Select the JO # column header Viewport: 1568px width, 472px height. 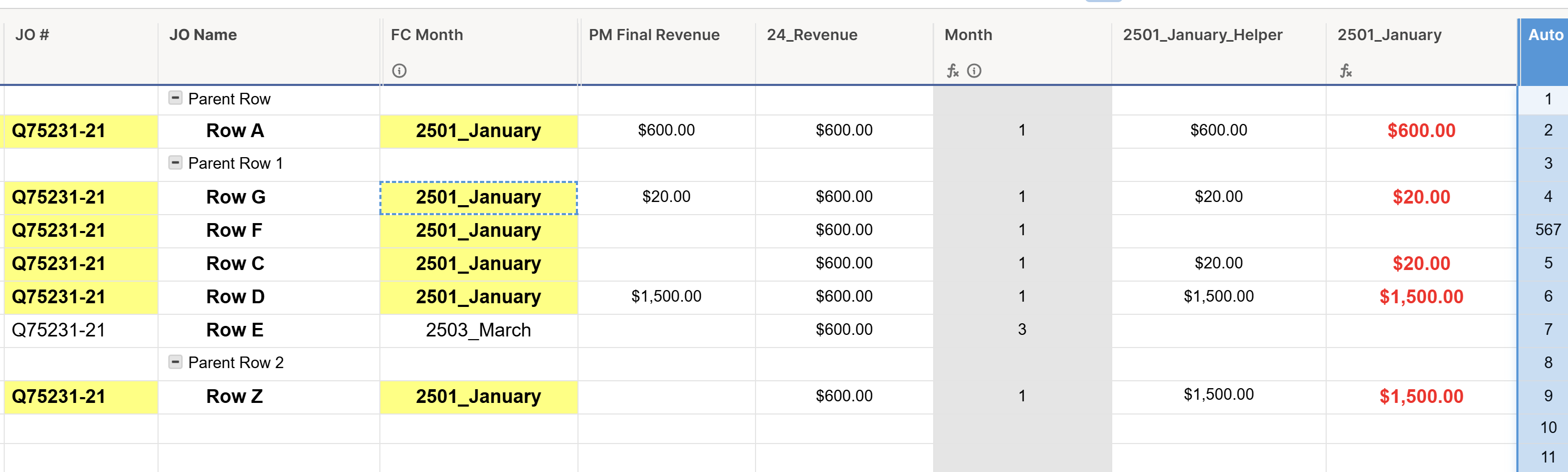[x=80, y=52]
